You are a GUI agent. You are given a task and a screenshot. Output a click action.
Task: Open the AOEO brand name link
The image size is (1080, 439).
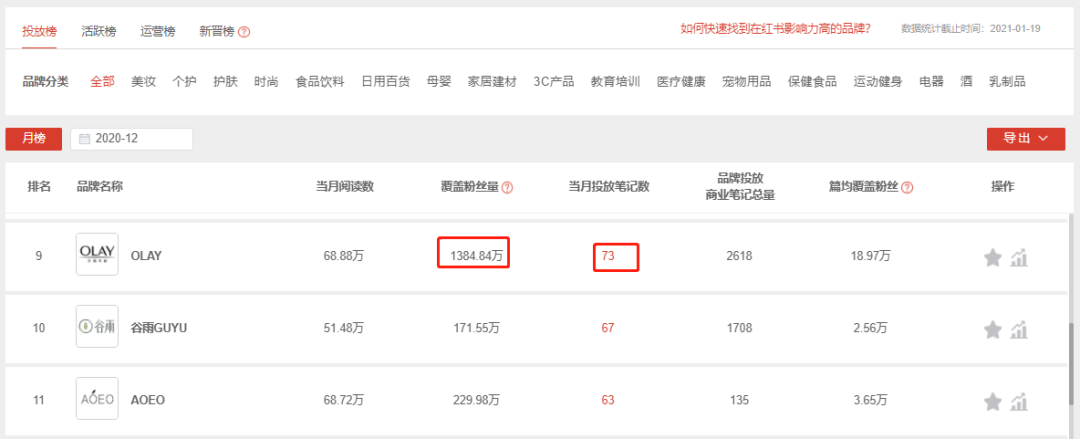(x=147, y=400)
